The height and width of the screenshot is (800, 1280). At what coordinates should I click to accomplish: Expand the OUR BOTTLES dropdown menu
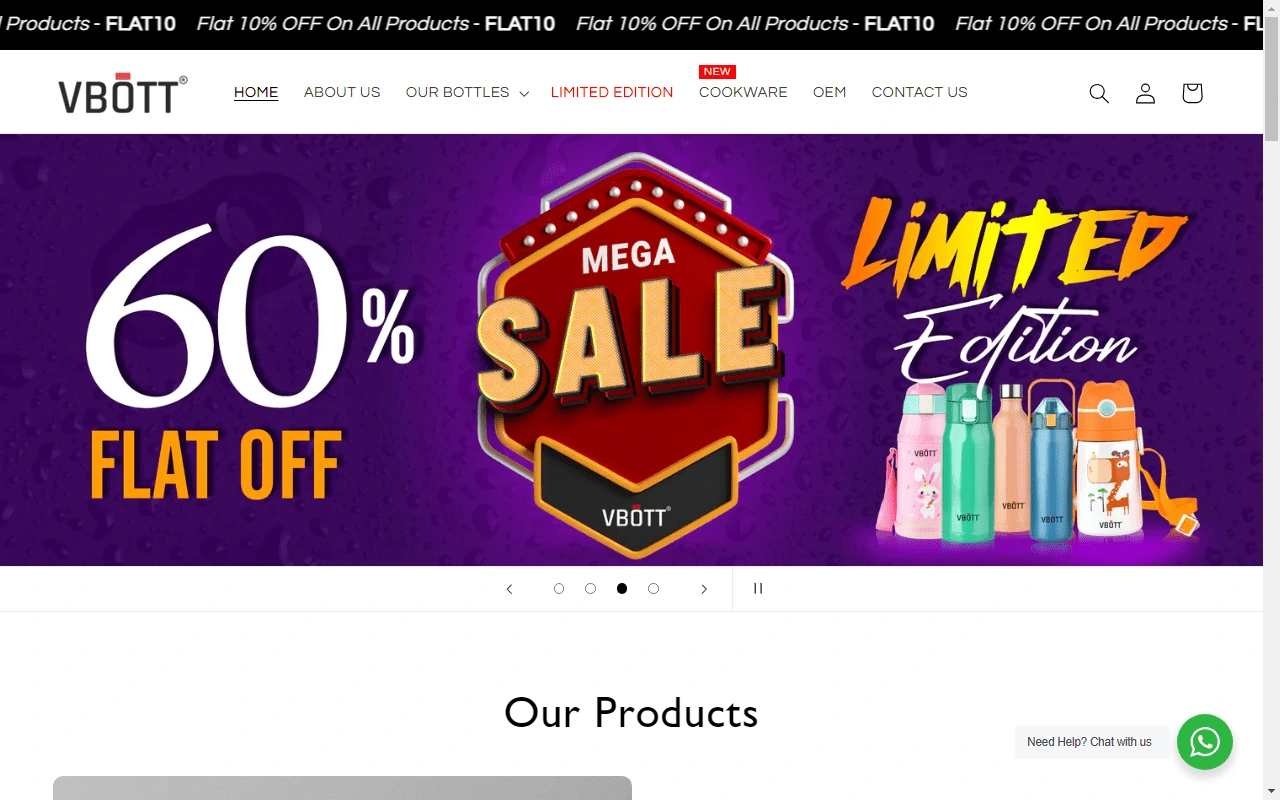(467, 92)
